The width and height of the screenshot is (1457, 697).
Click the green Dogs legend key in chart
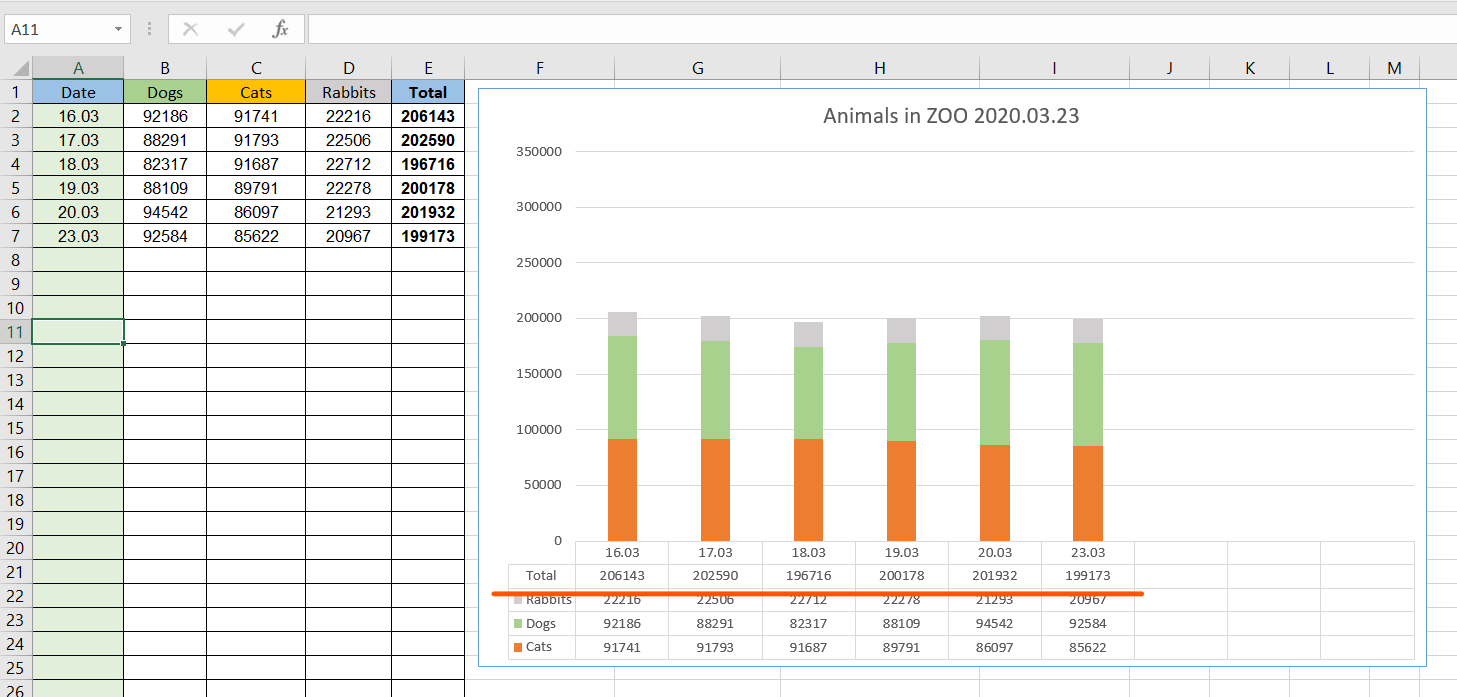coord(520,623)
